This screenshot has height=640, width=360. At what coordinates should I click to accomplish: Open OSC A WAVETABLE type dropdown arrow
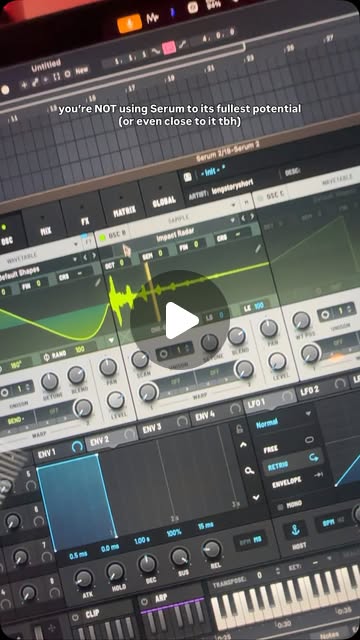click(77, 244)
